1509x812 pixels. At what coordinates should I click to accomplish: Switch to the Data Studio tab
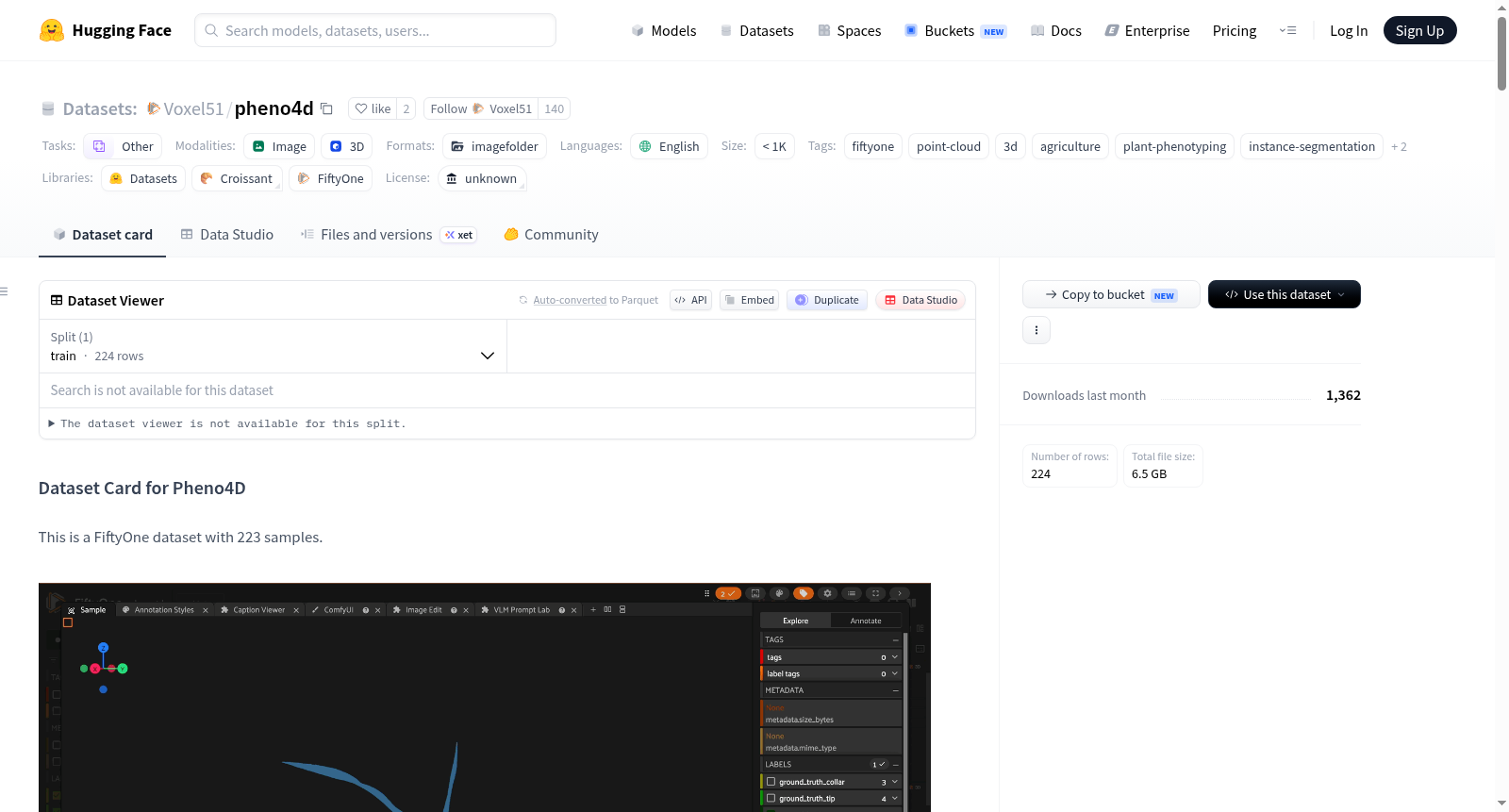tap(227, 235)
